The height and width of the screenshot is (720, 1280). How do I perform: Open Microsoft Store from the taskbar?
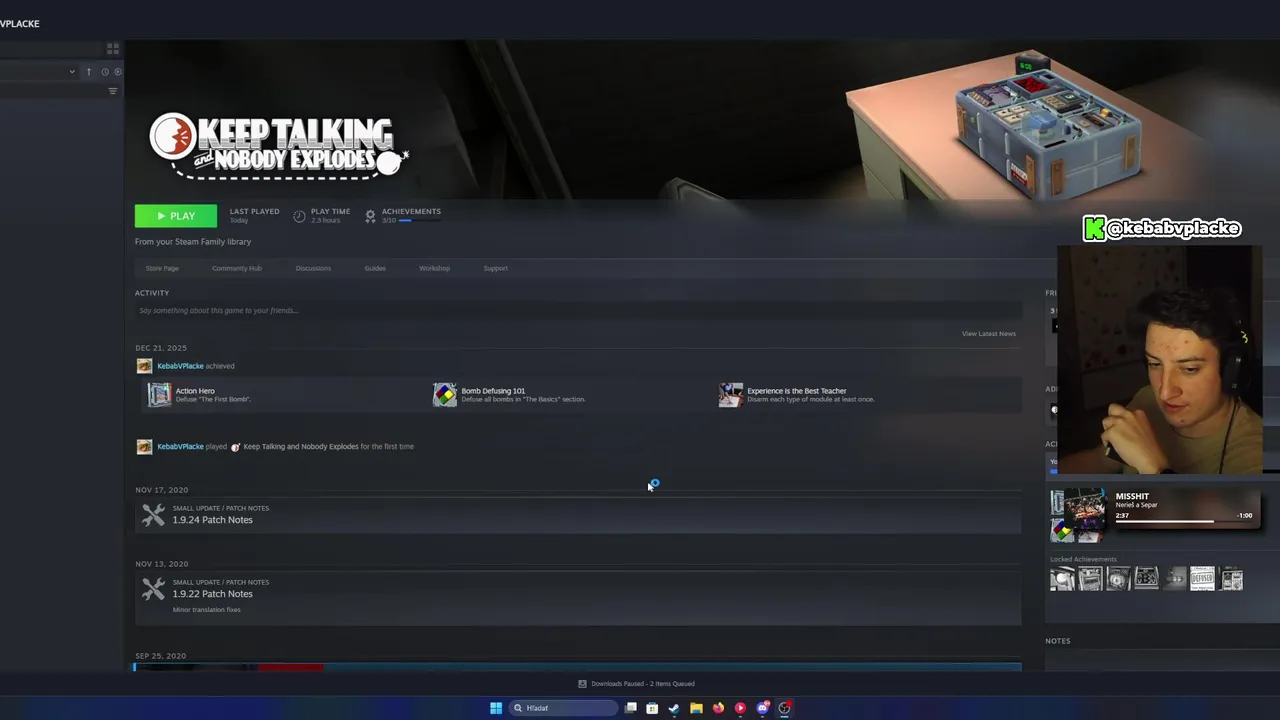click(652, 708)
